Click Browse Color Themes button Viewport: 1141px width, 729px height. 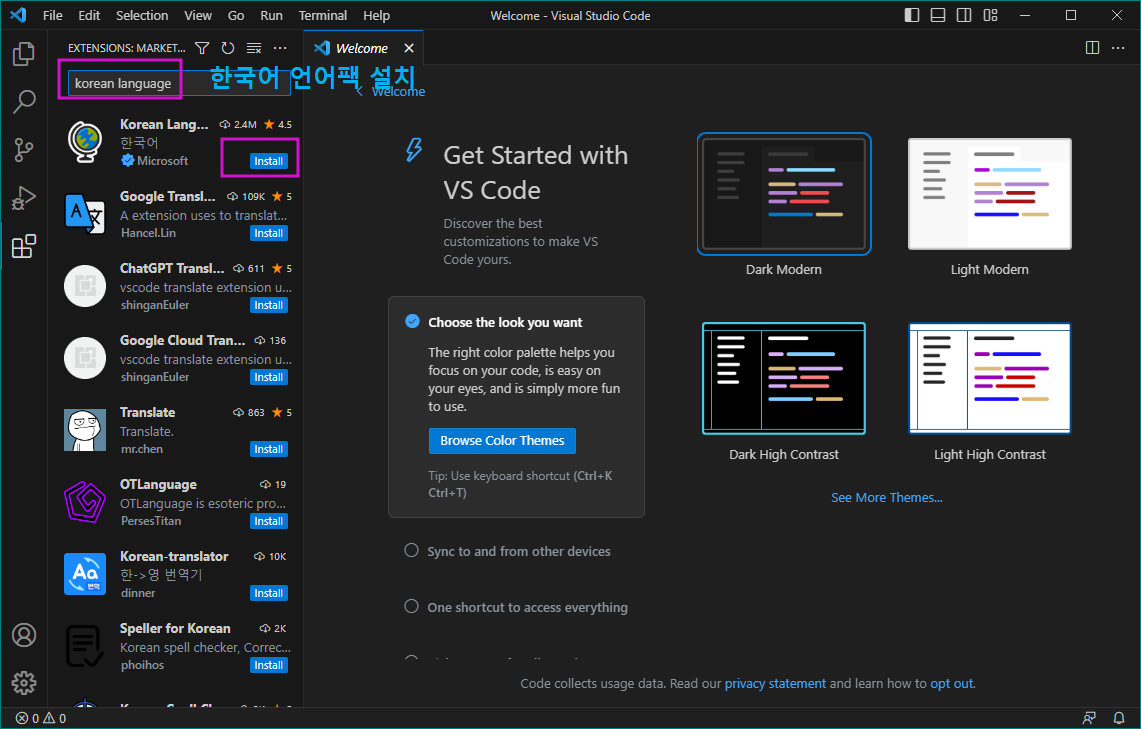(502, 441)
